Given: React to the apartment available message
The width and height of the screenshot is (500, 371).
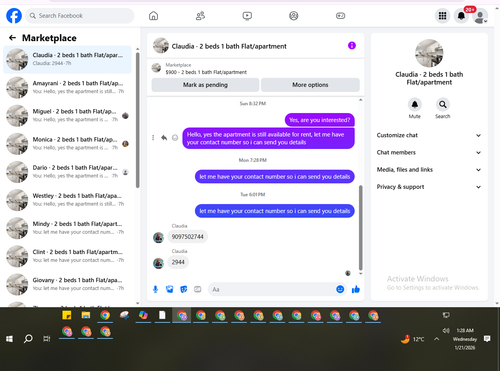Looking at the screenshot, I should [175, 138].
